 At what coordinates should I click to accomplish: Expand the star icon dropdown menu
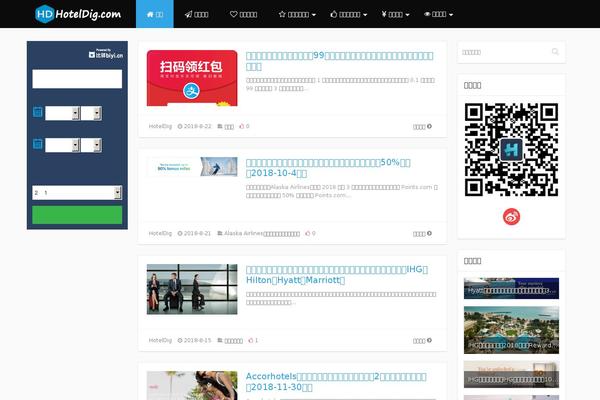click(x=297, y=14)
